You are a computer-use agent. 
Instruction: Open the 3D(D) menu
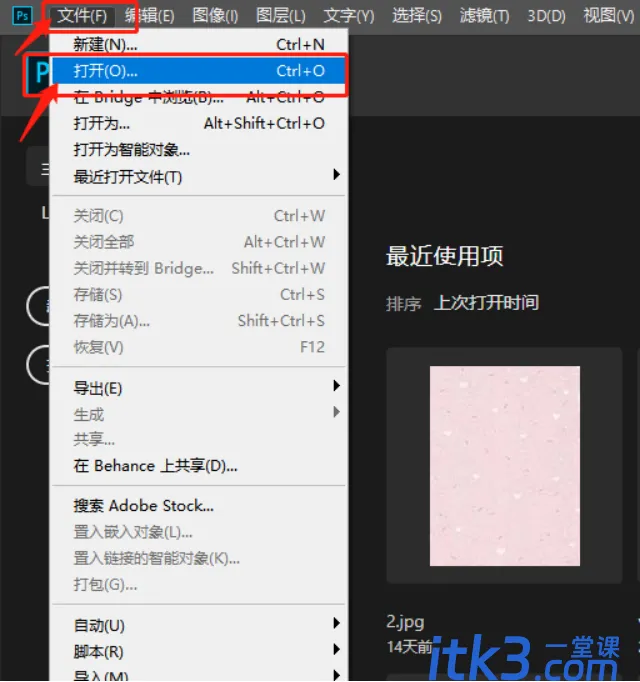click(x=546, y=16)
